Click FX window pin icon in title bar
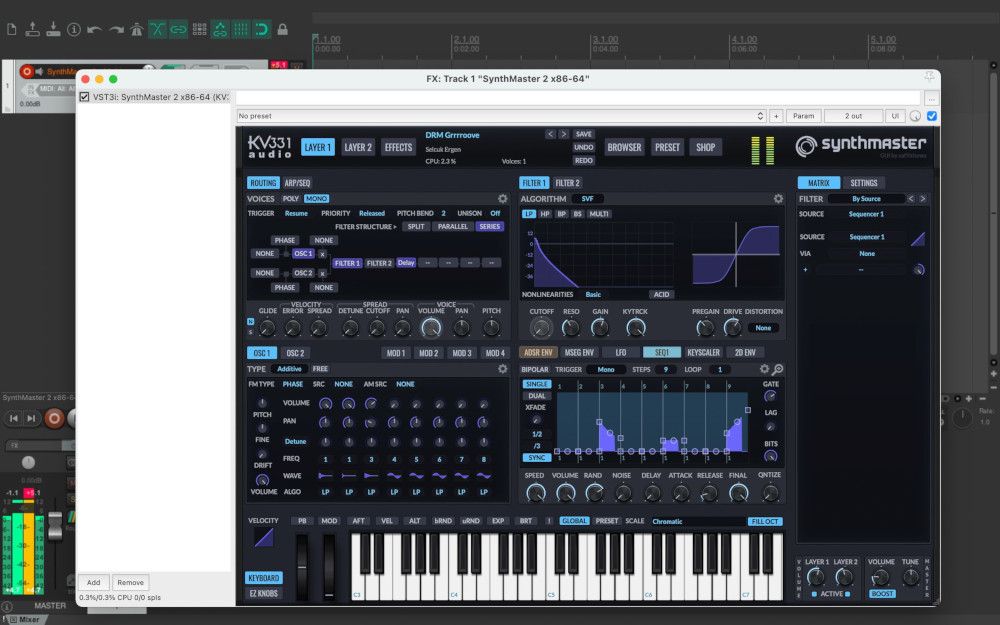 click(x=929, y=77)
